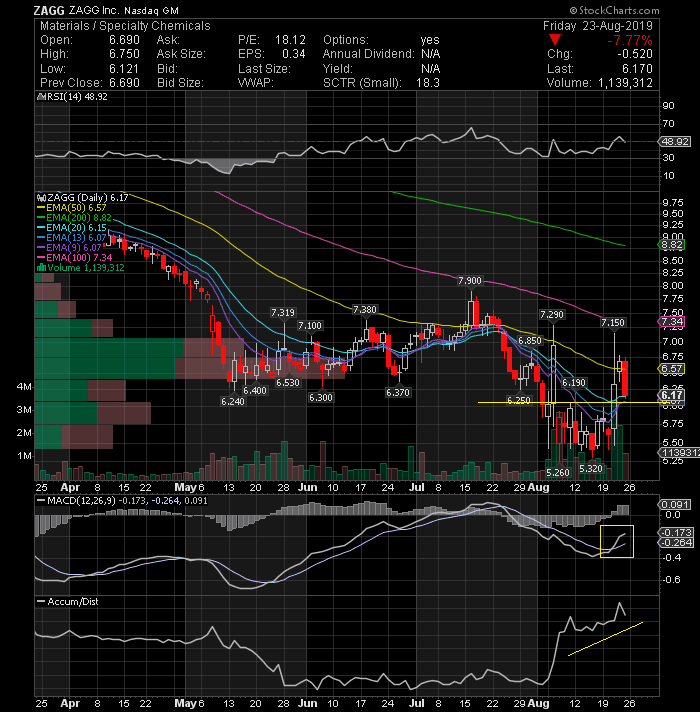
Task: Click the red down-triangle change indicator
Action: pyautogui.click(x=554, y=40)
